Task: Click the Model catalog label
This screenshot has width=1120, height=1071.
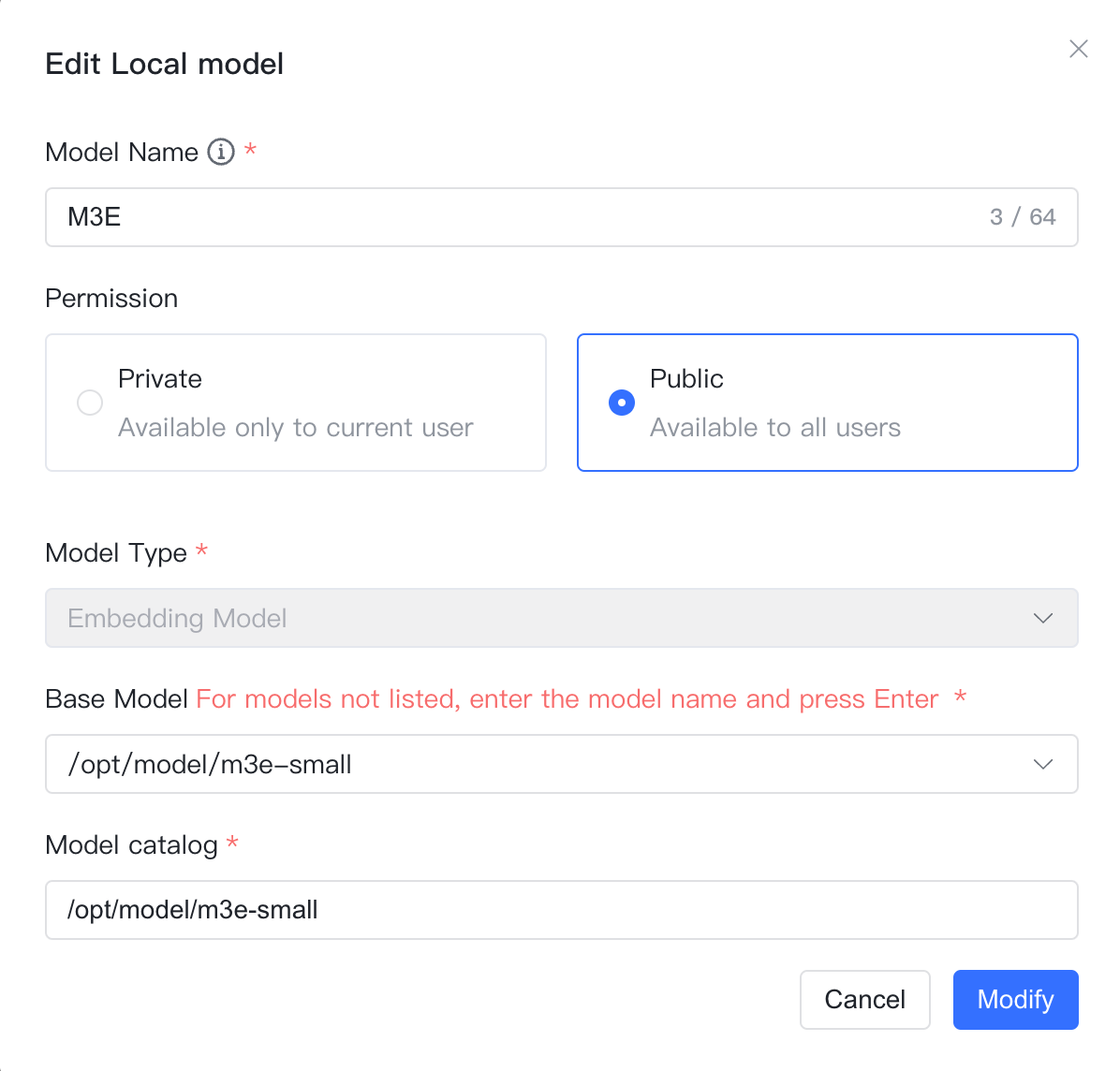Action: (x=131, y=845)
